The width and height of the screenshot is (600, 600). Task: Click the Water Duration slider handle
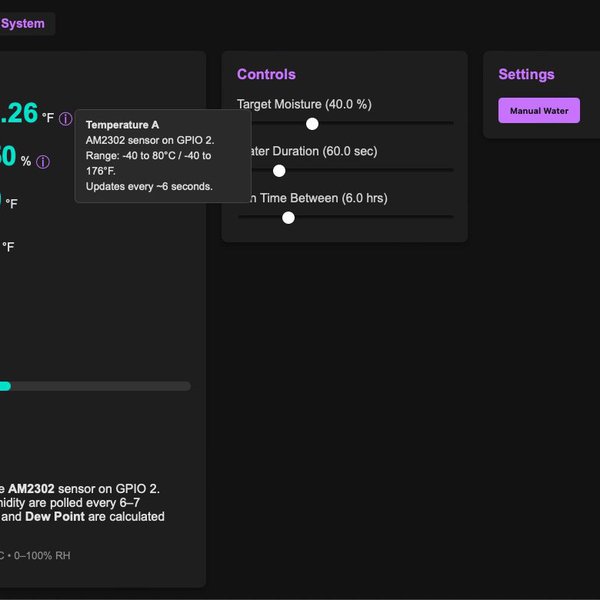pyautogui.click(x=279, y=171)
